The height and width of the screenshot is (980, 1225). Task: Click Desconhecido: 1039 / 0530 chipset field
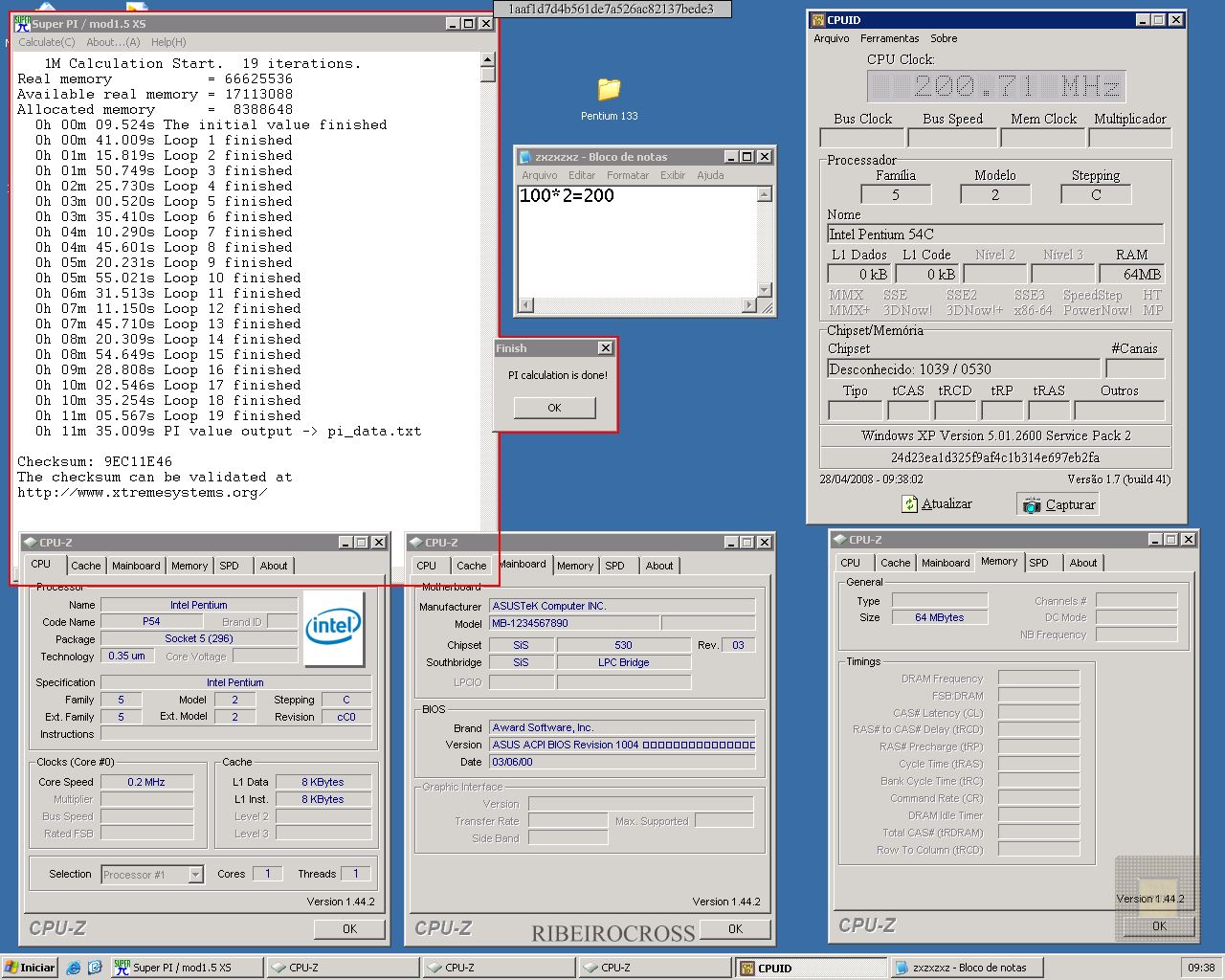[x=964, y=369]
